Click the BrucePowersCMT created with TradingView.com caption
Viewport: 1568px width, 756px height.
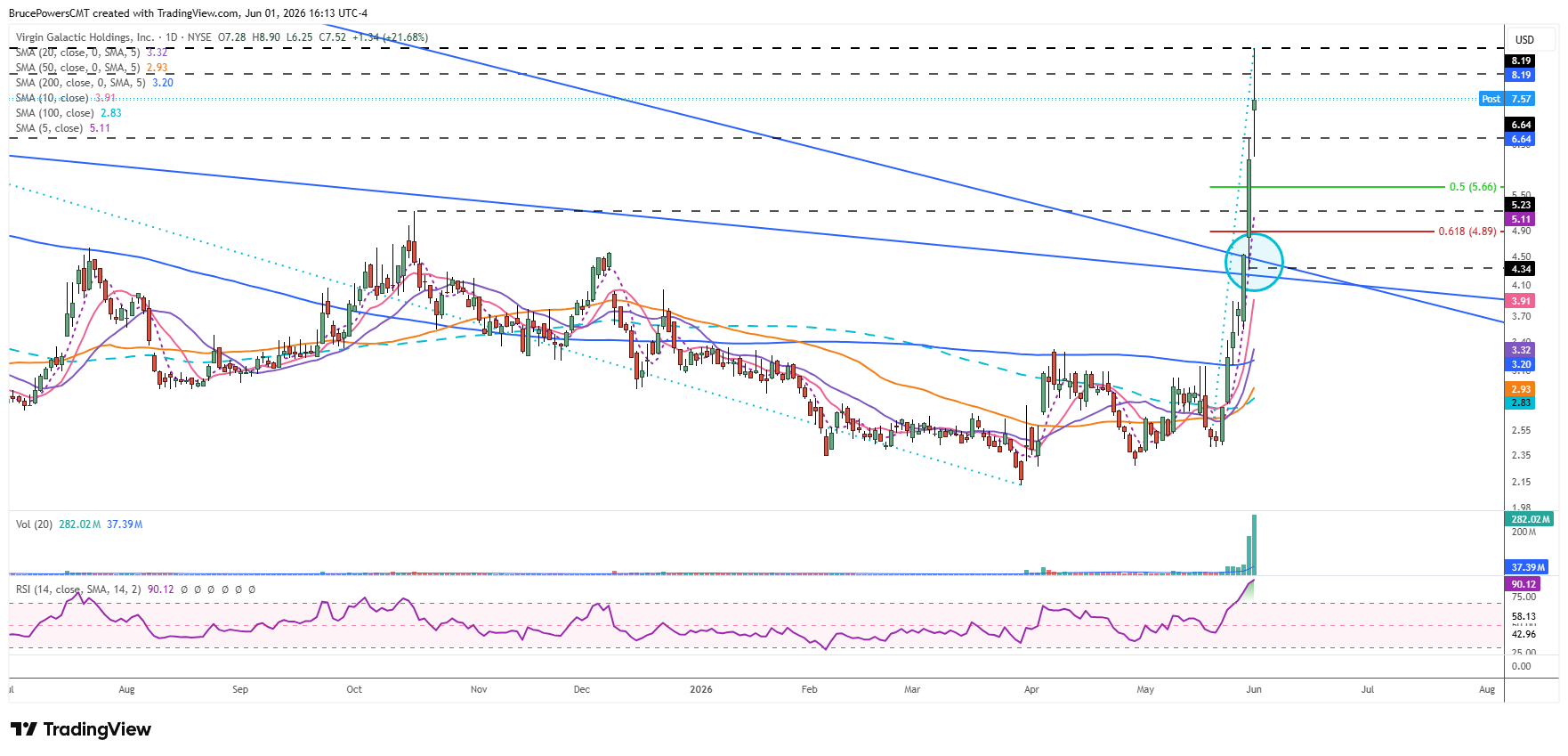click(x=188, y=13)
